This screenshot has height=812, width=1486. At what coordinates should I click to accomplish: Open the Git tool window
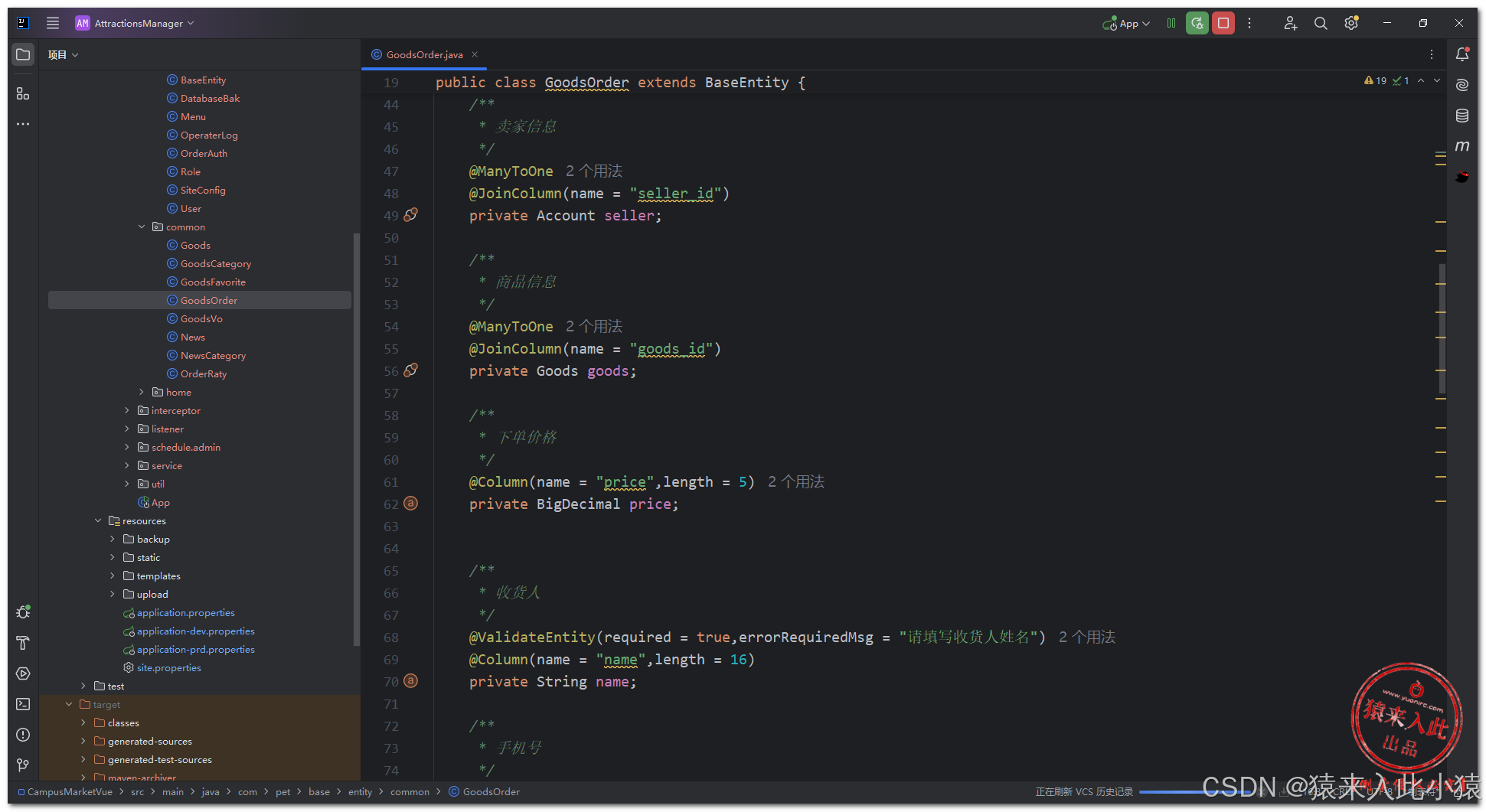(23, 765)
